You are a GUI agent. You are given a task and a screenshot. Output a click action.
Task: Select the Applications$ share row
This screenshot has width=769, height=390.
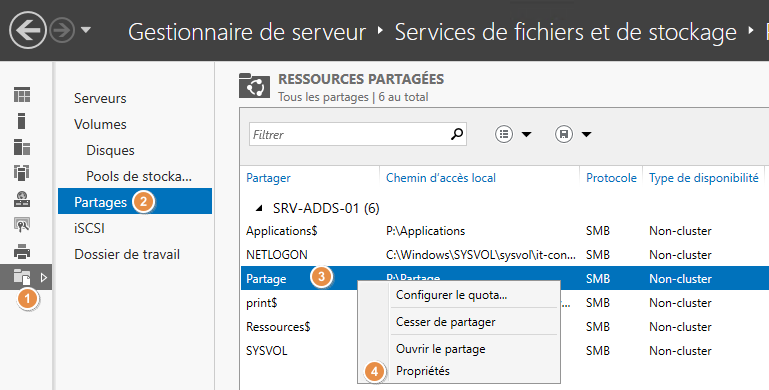click(505, 231)
